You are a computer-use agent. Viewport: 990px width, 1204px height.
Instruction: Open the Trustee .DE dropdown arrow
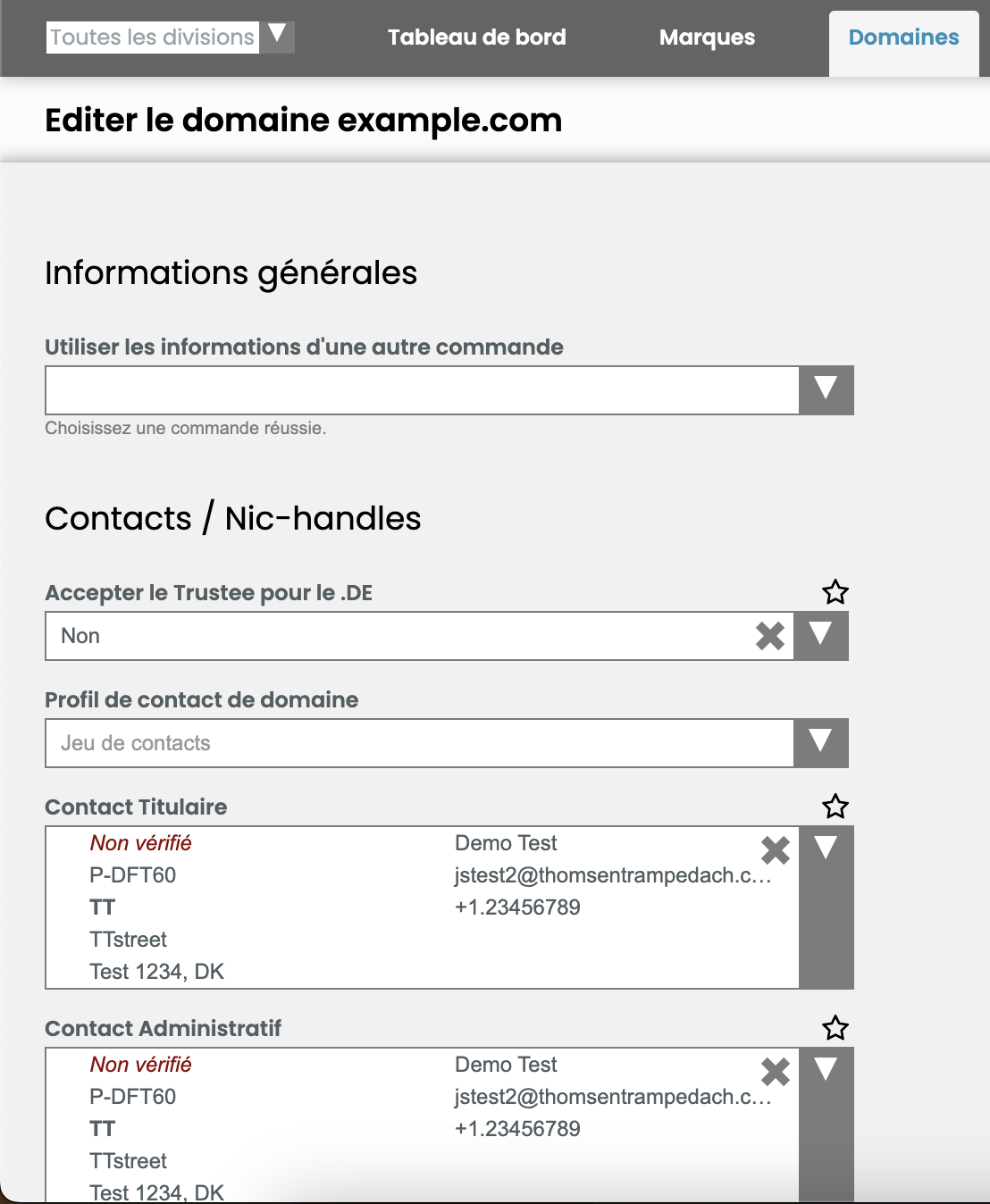(x=821, y=636)
